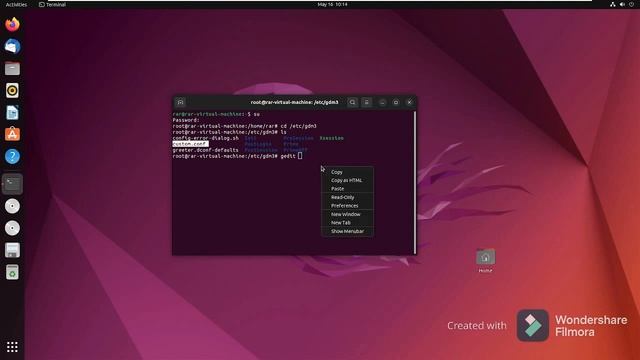Viewport: 640px width, 360px height.
Task: Click the terminal vertical scrollbar
Action: click(415, 182)
